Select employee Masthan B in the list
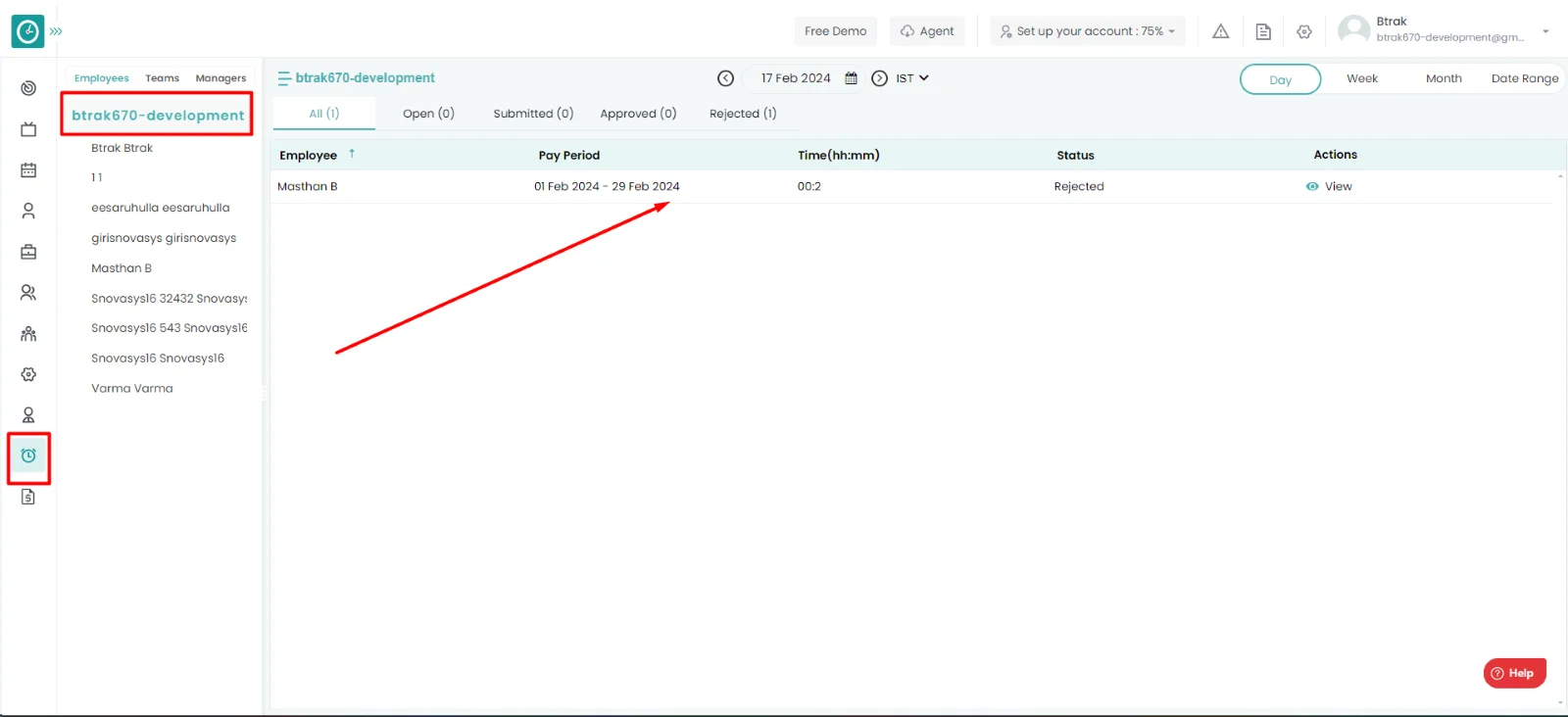The width and height of the screenshot is (1568, 717). click(x=122, y=268)
